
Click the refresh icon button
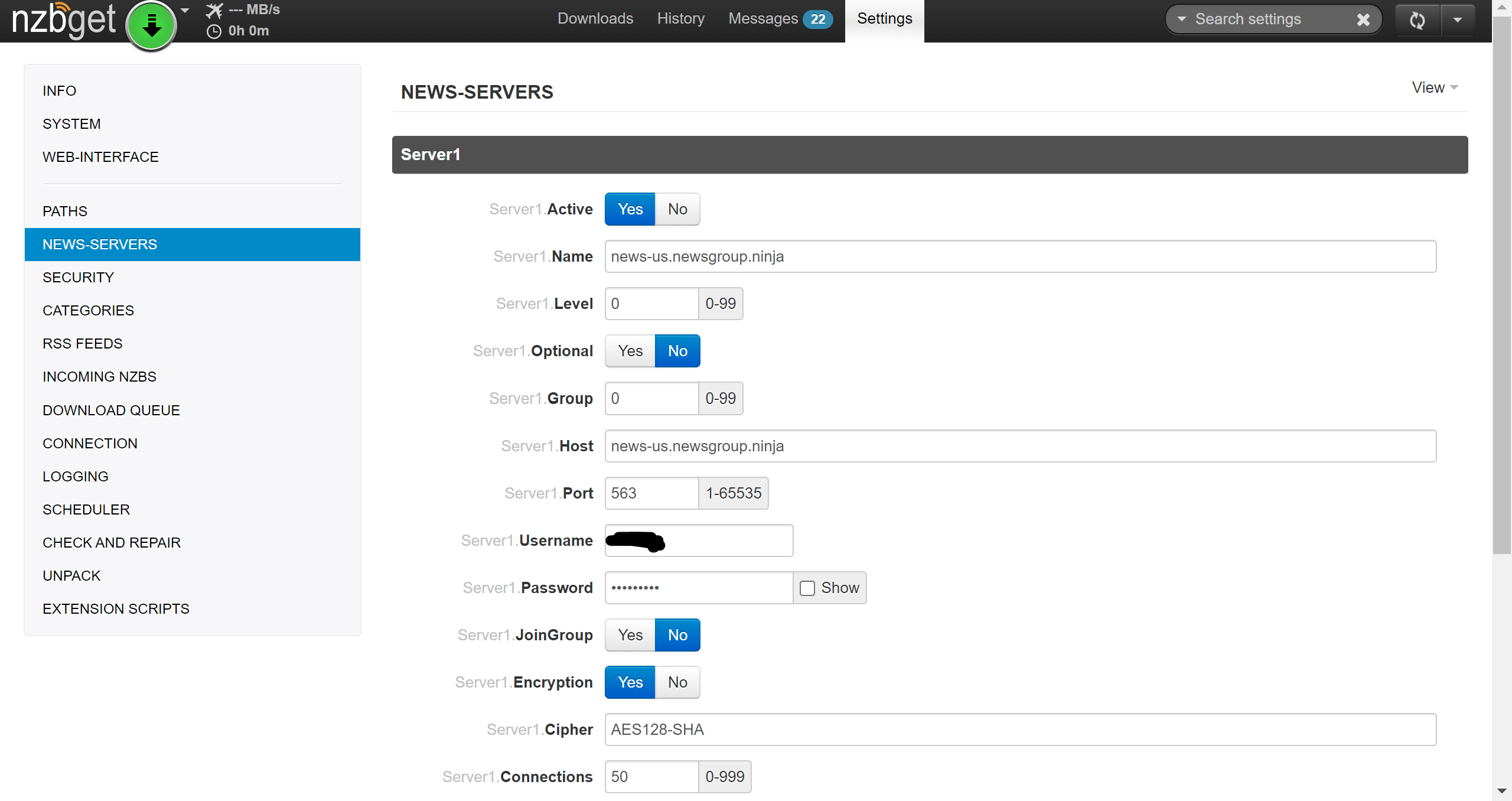tap(1417, 20)
